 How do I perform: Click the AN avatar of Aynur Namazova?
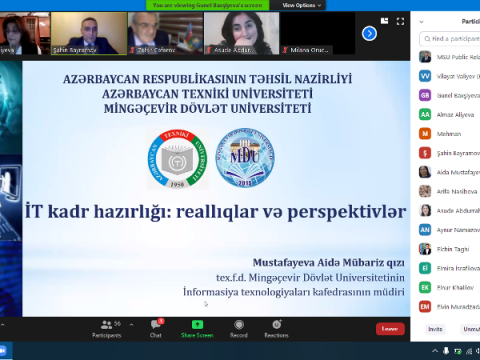point(425,230)
